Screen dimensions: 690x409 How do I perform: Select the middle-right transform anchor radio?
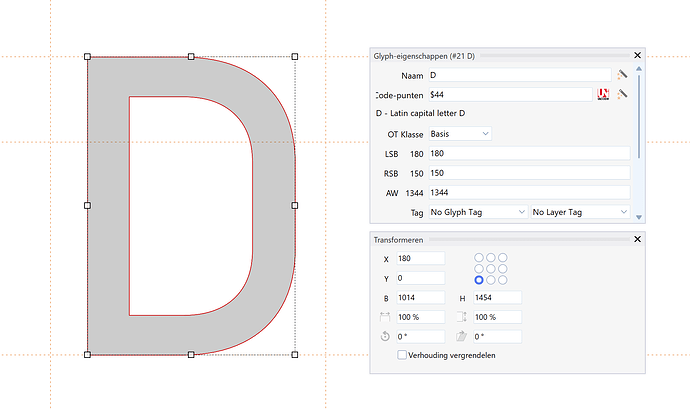(x=503, y=269)
